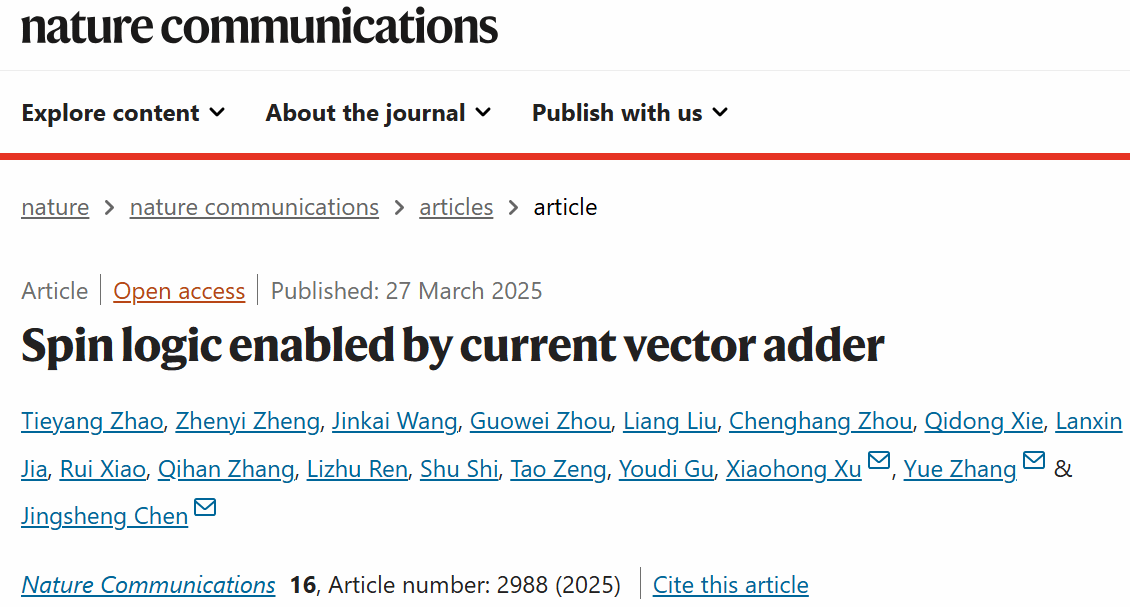
Task: Open the About the journal dropdown
Action: point(378,113)
